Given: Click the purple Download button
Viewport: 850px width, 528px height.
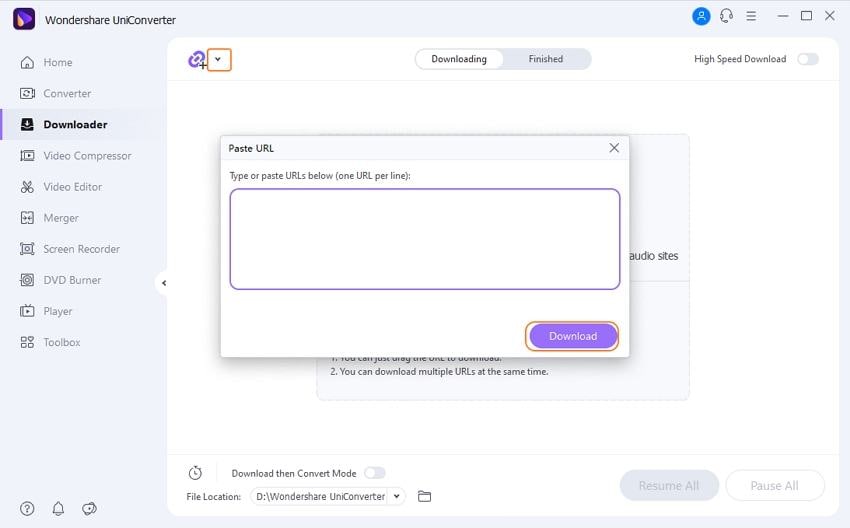Looking at the screenshot, I should [x=573, y=336].
